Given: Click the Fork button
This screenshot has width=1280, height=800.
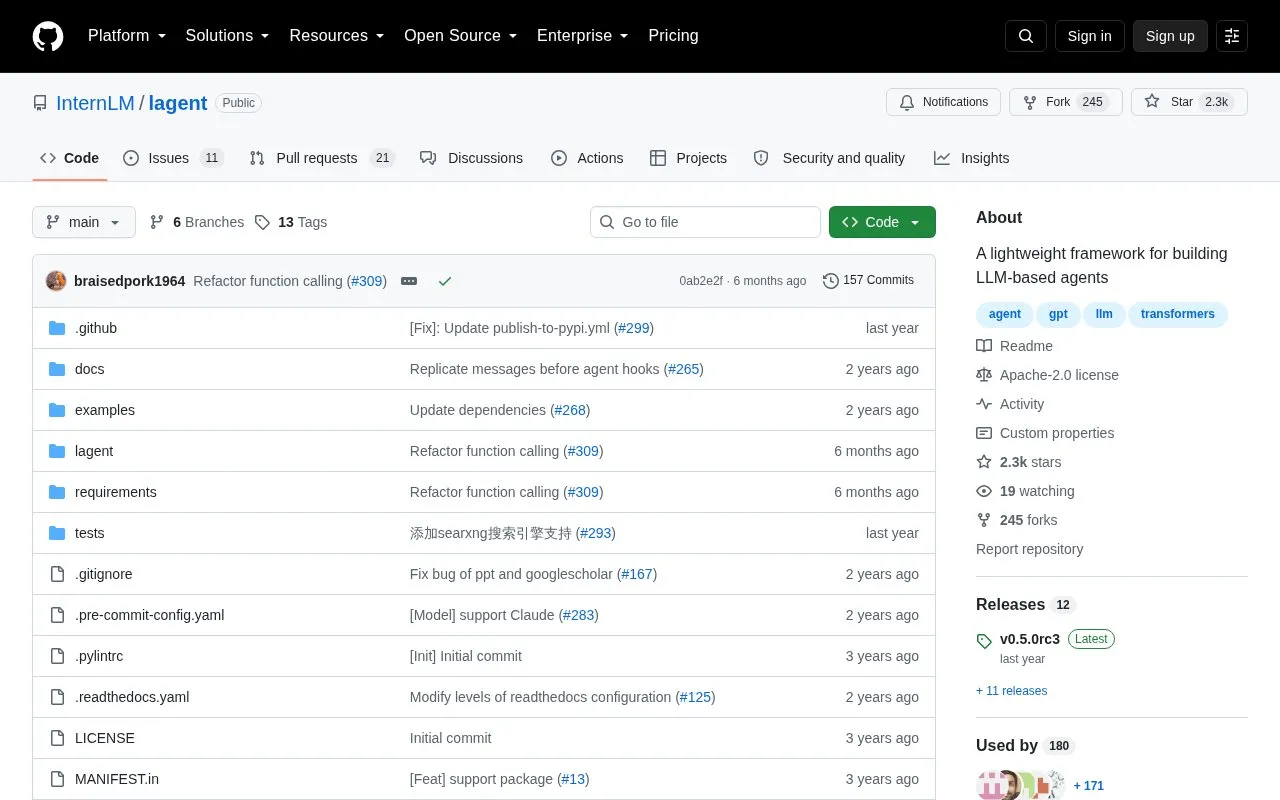Looking at the screenshot, I should click(1066, 102).
